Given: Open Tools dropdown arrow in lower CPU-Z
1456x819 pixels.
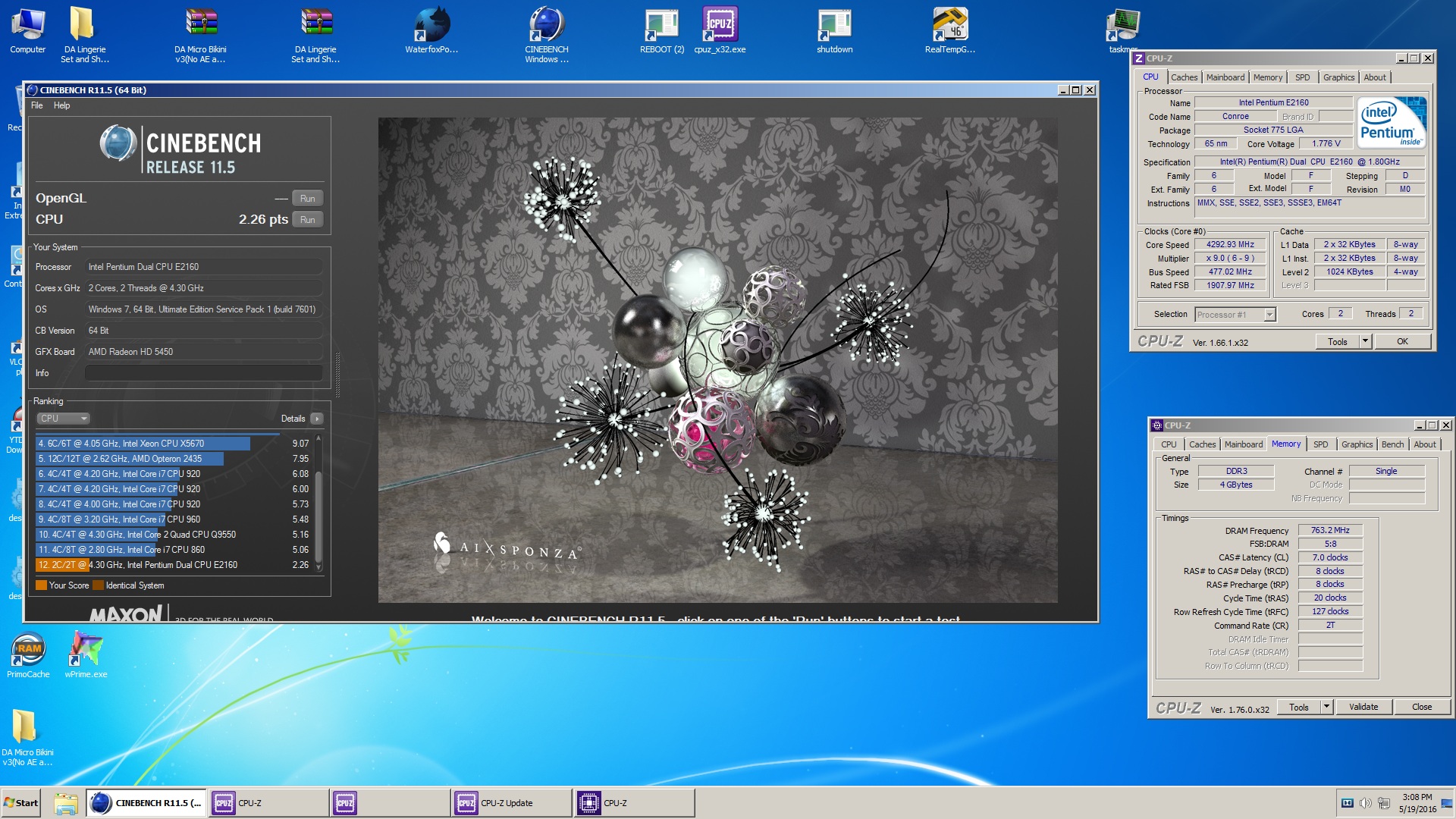Looking at the screenshot, I should click(1326, 708).
